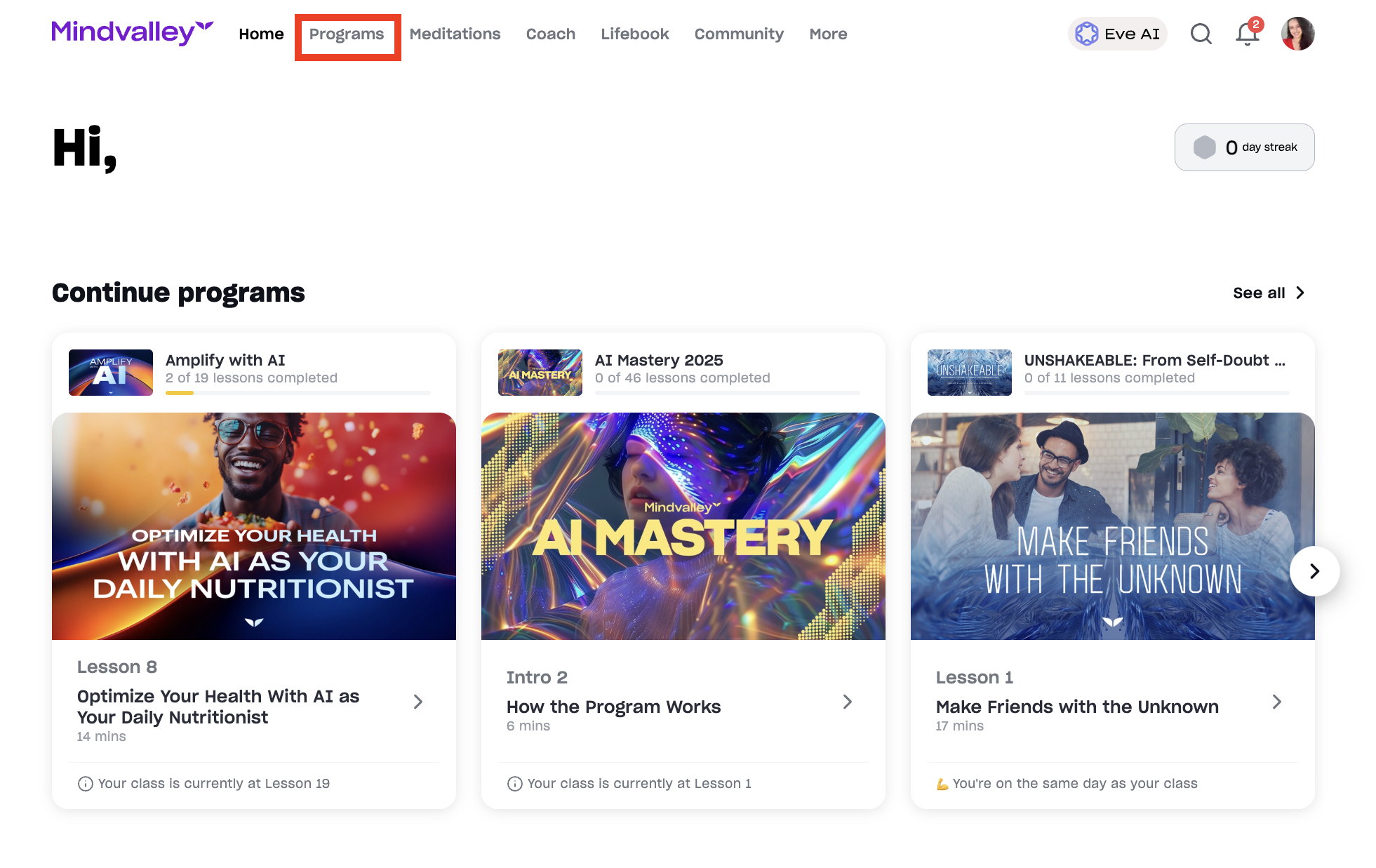Open the search magnifier icon
Viewport: 1376px width, 868px height.
(x=1201, y=34)
